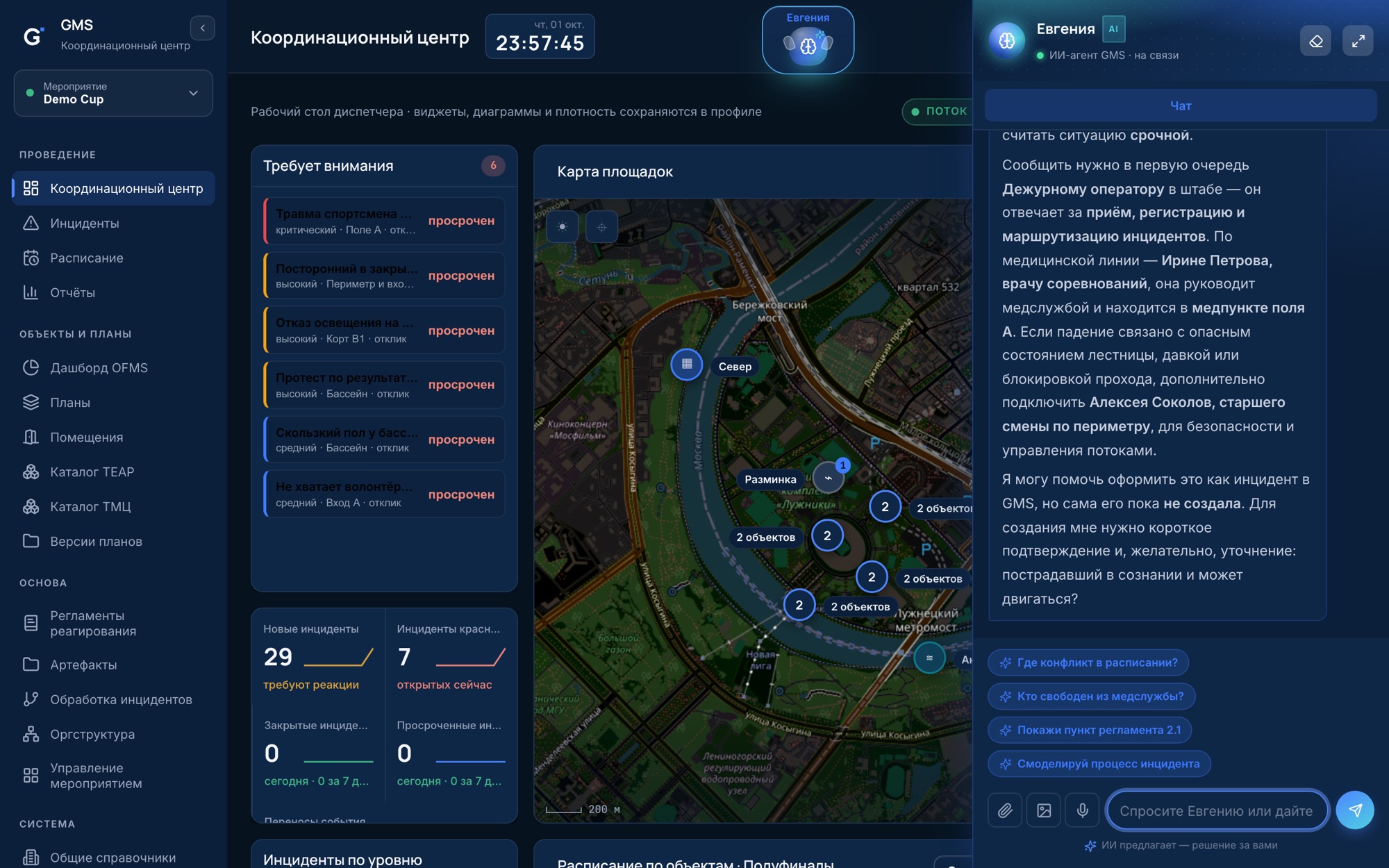Screen dimensions: 1389x868
Task: Click the Планы layers icon
Action: tap(31, 402)
